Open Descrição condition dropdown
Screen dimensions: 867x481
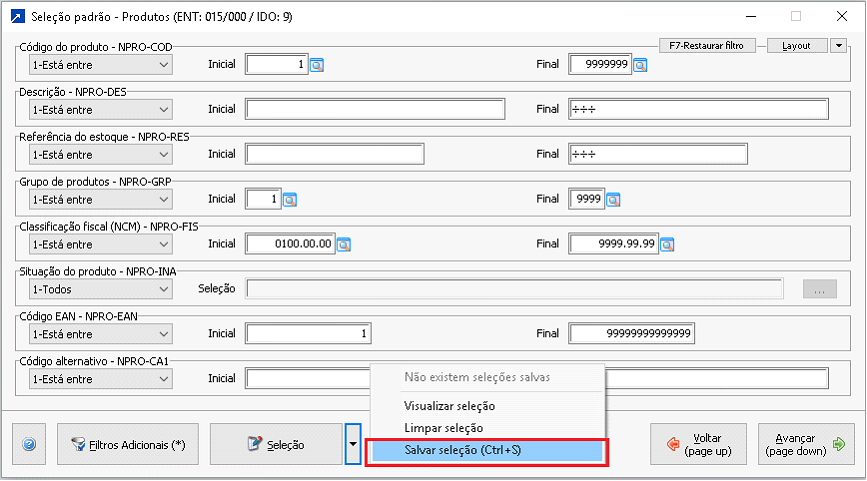(101, 109)
